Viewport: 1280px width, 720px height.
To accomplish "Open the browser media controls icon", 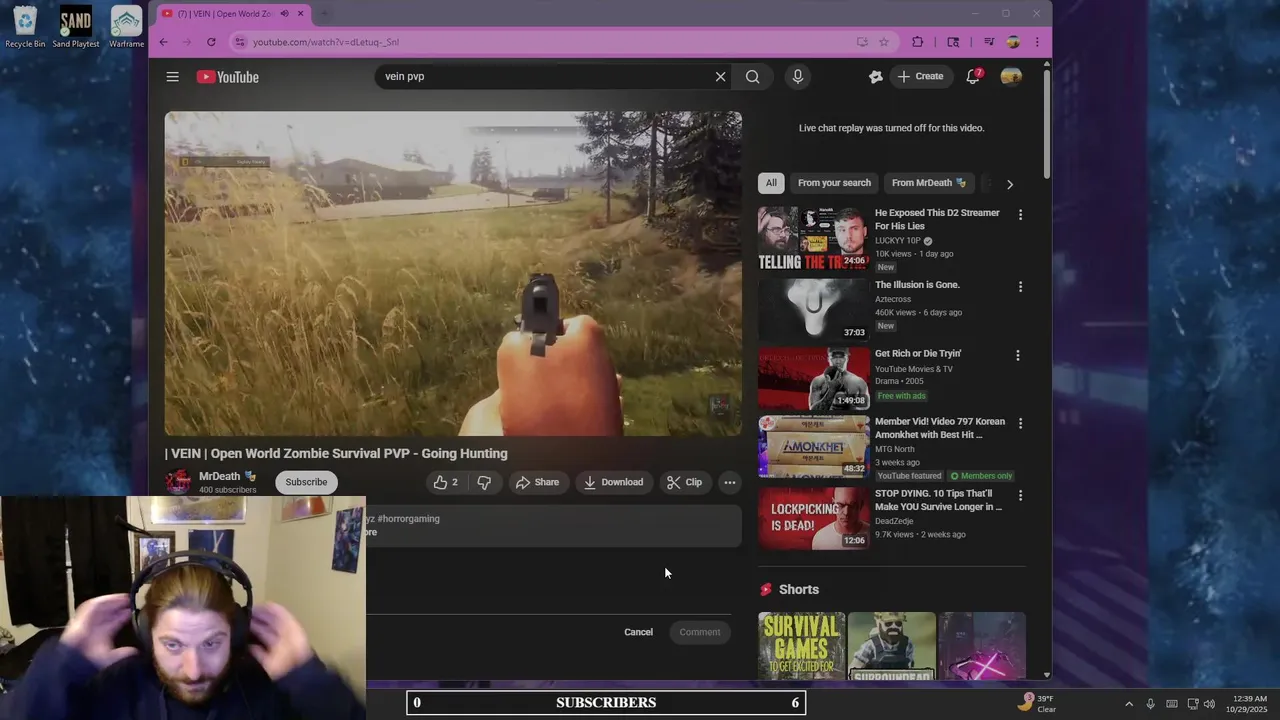I will pos(989,42).
